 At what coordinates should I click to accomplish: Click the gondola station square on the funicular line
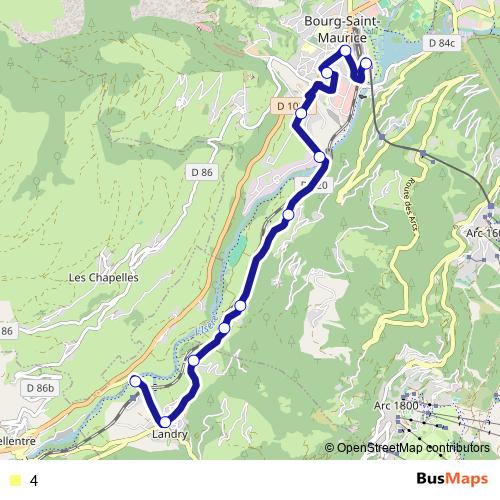point(382,137)
